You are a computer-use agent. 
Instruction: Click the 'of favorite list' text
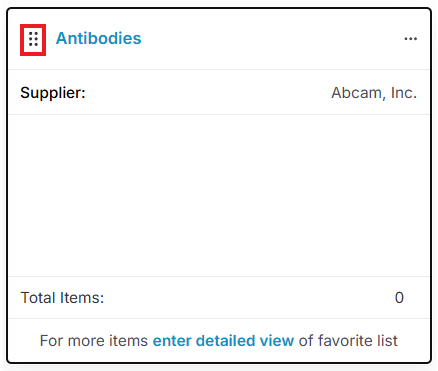[x=348, y=341]
